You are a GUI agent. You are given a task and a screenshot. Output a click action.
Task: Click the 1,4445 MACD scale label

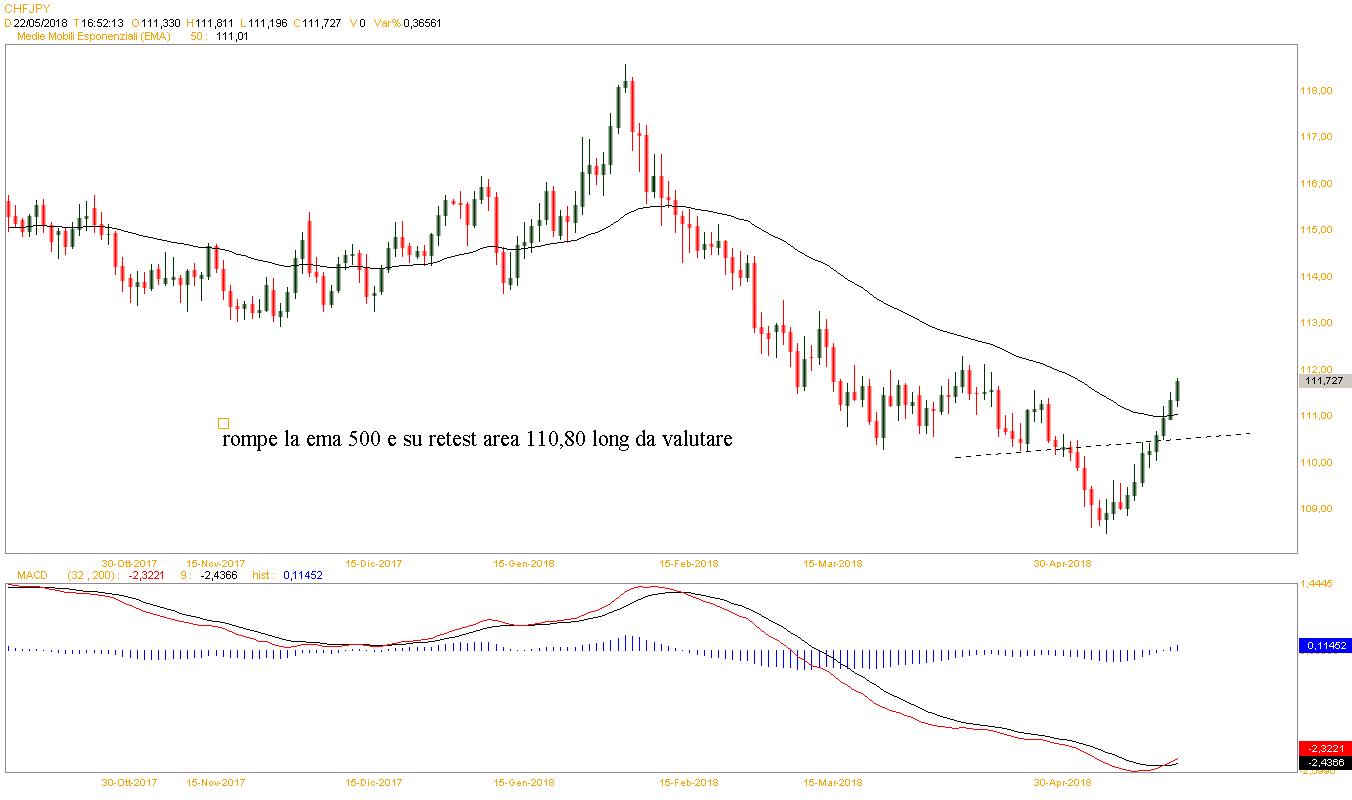pos(1315,582)
